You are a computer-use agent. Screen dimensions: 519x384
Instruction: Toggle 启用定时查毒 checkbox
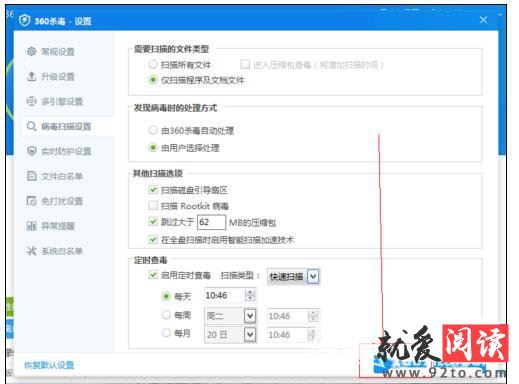(x=153, y=275)
